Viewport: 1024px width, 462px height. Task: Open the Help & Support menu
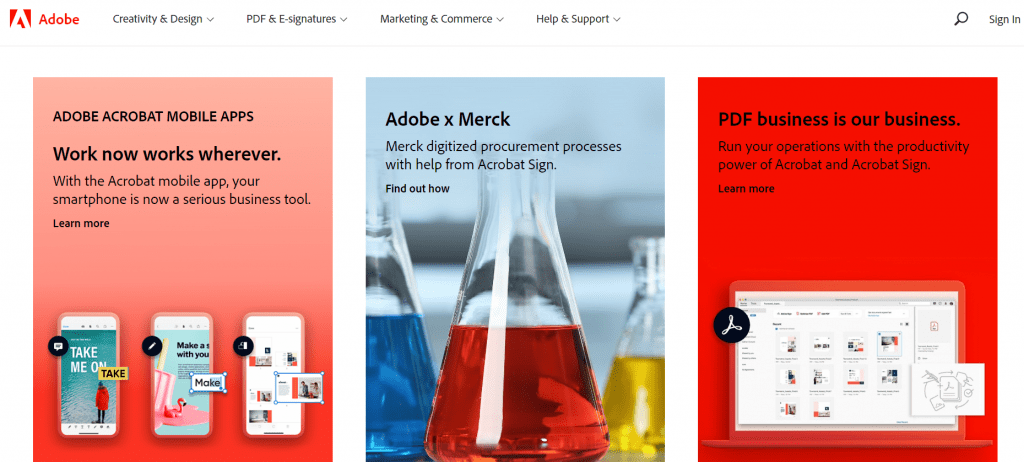pyautogui.click(x=578, y=19)
